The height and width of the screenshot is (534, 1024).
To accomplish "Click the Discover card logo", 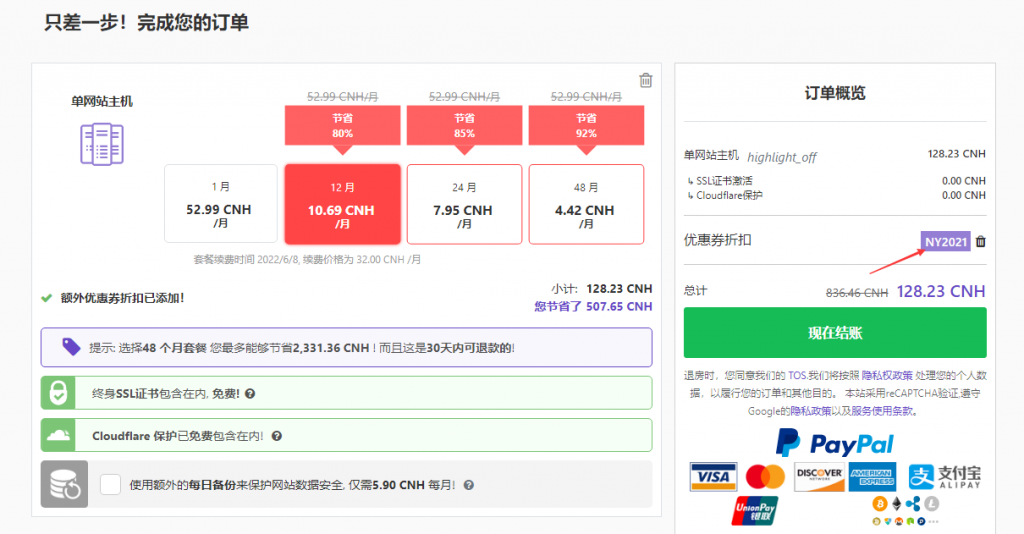I will [x=819, y=477].
